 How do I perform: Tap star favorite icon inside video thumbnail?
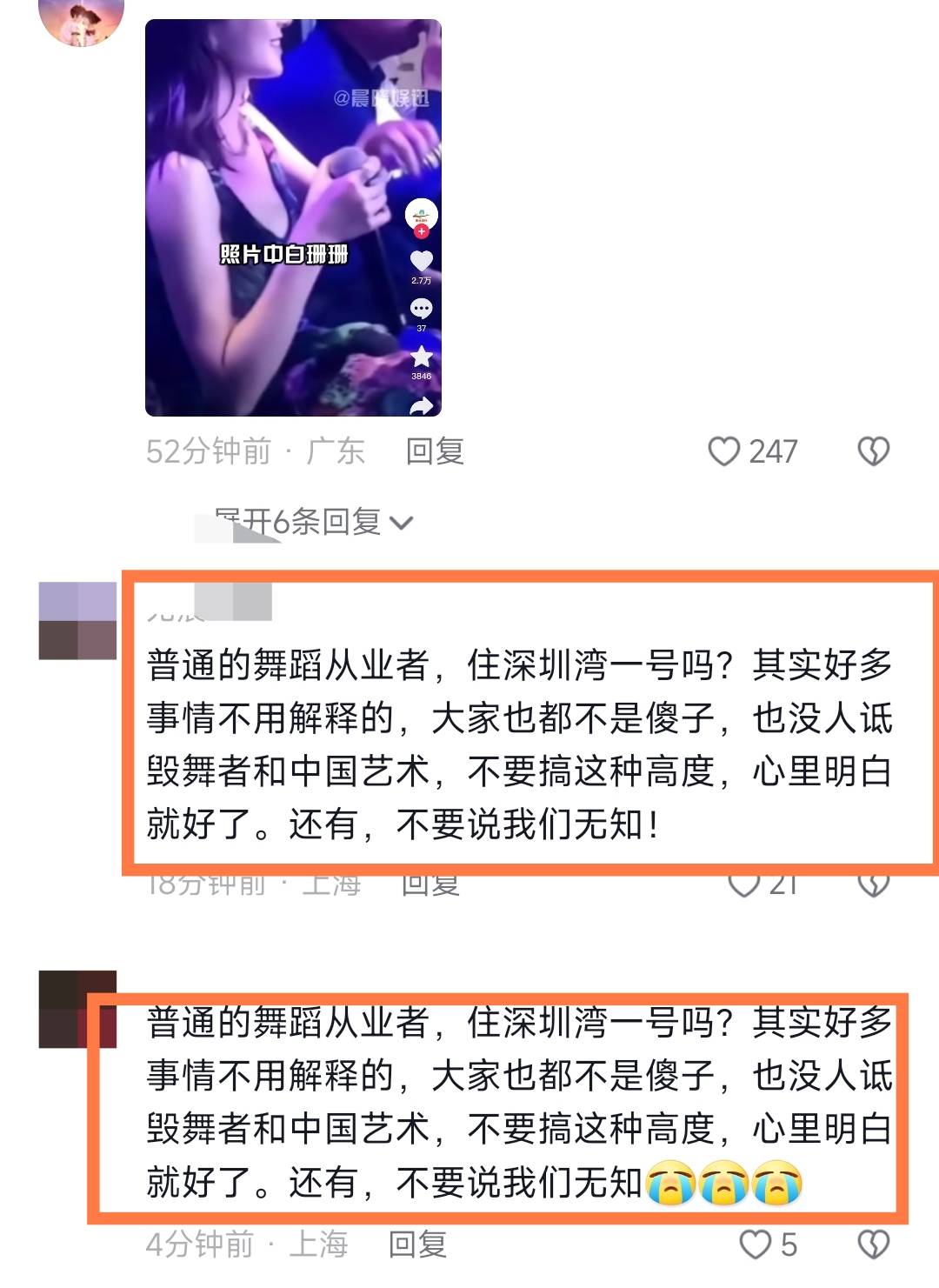[422, 357]
